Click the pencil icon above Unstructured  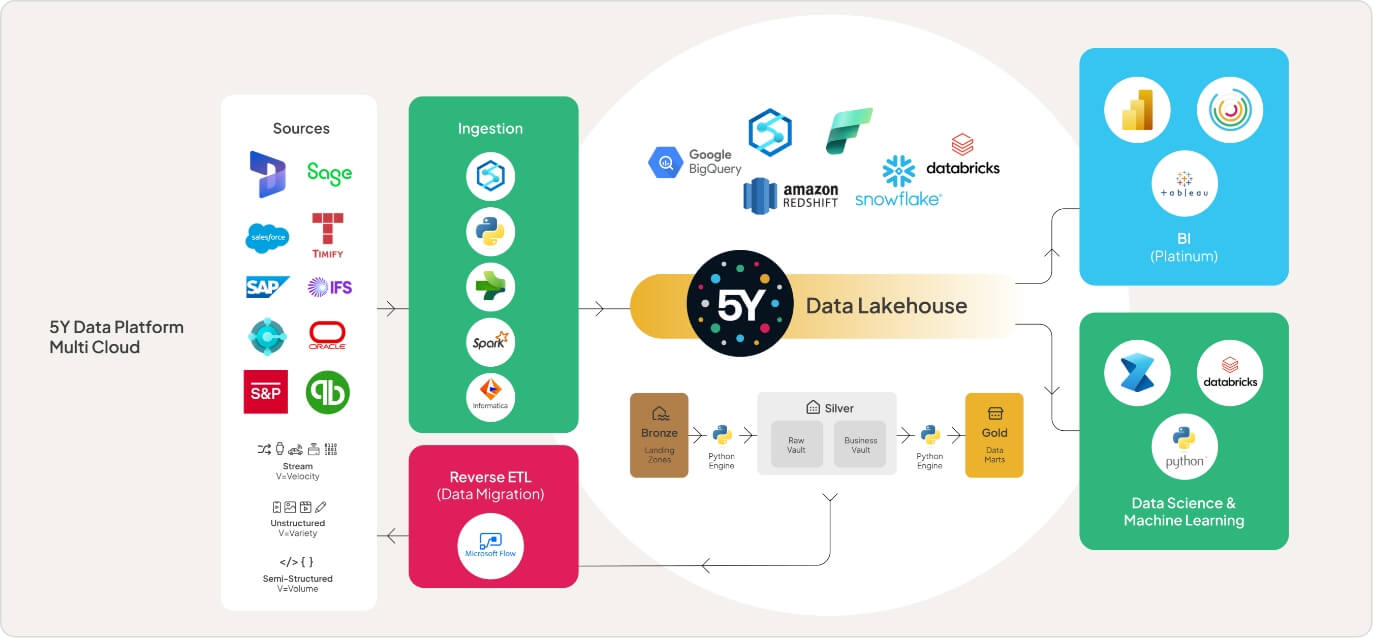pos(321,507)
